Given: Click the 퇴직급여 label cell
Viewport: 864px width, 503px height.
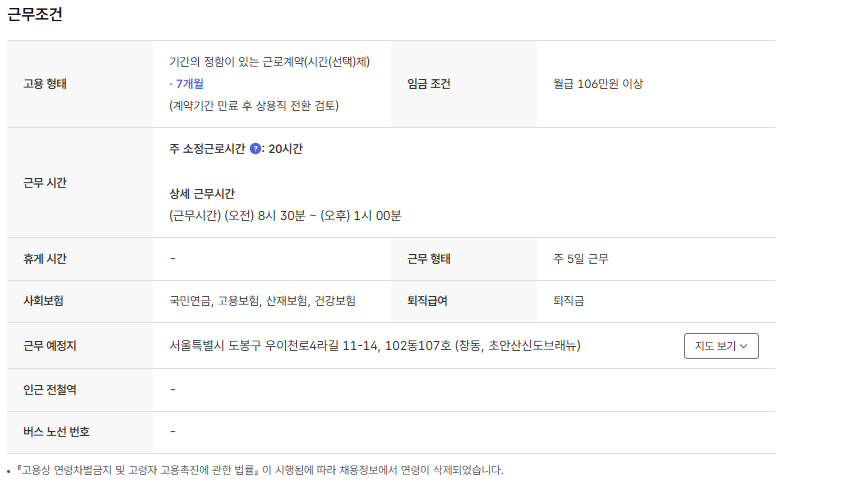Looking at the screenshot, I should pos(429,300).
